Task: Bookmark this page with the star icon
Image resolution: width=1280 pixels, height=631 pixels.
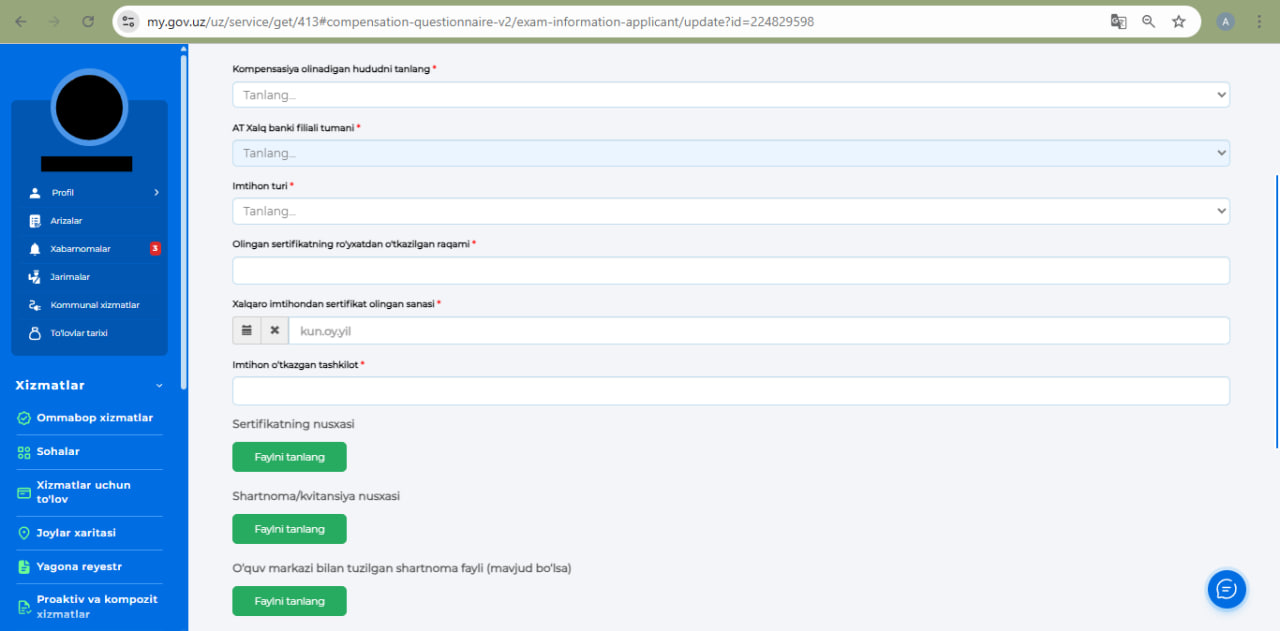Action: point(1179,21)
